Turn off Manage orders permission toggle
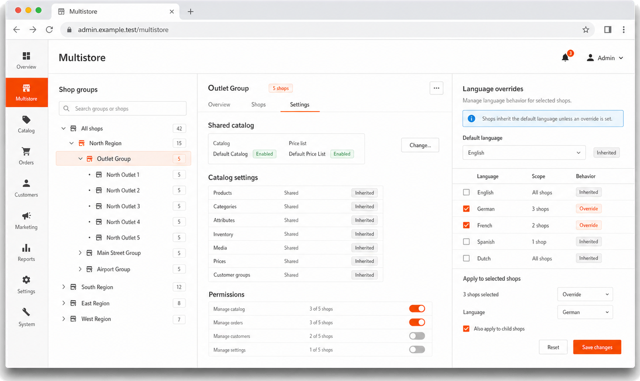Screen dimensions: 640x381 click(417, 322)
